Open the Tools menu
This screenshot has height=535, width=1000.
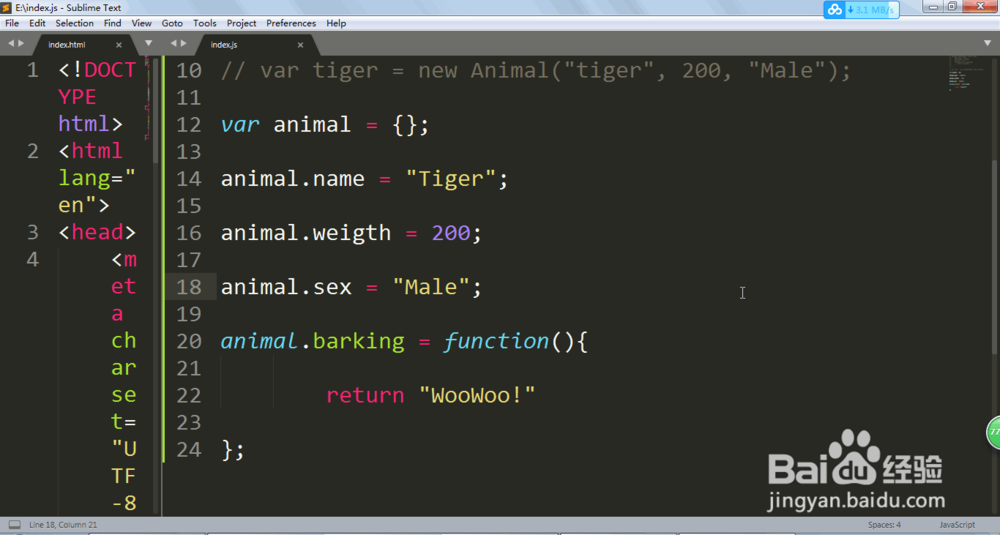click(x=205, y=23)
